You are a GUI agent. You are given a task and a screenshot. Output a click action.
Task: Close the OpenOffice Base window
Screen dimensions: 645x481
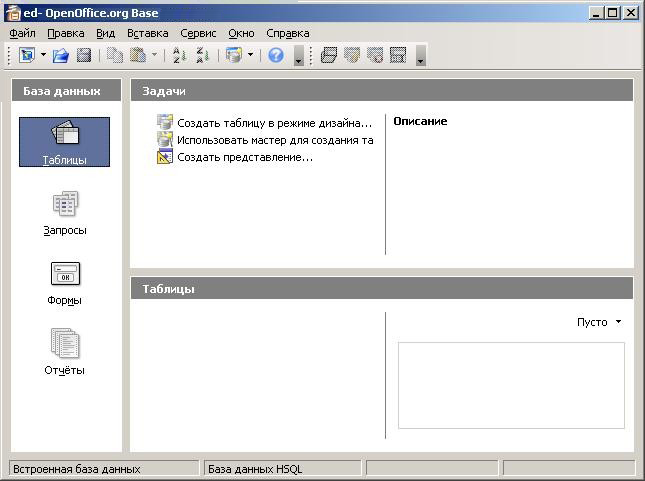point(631,13)
